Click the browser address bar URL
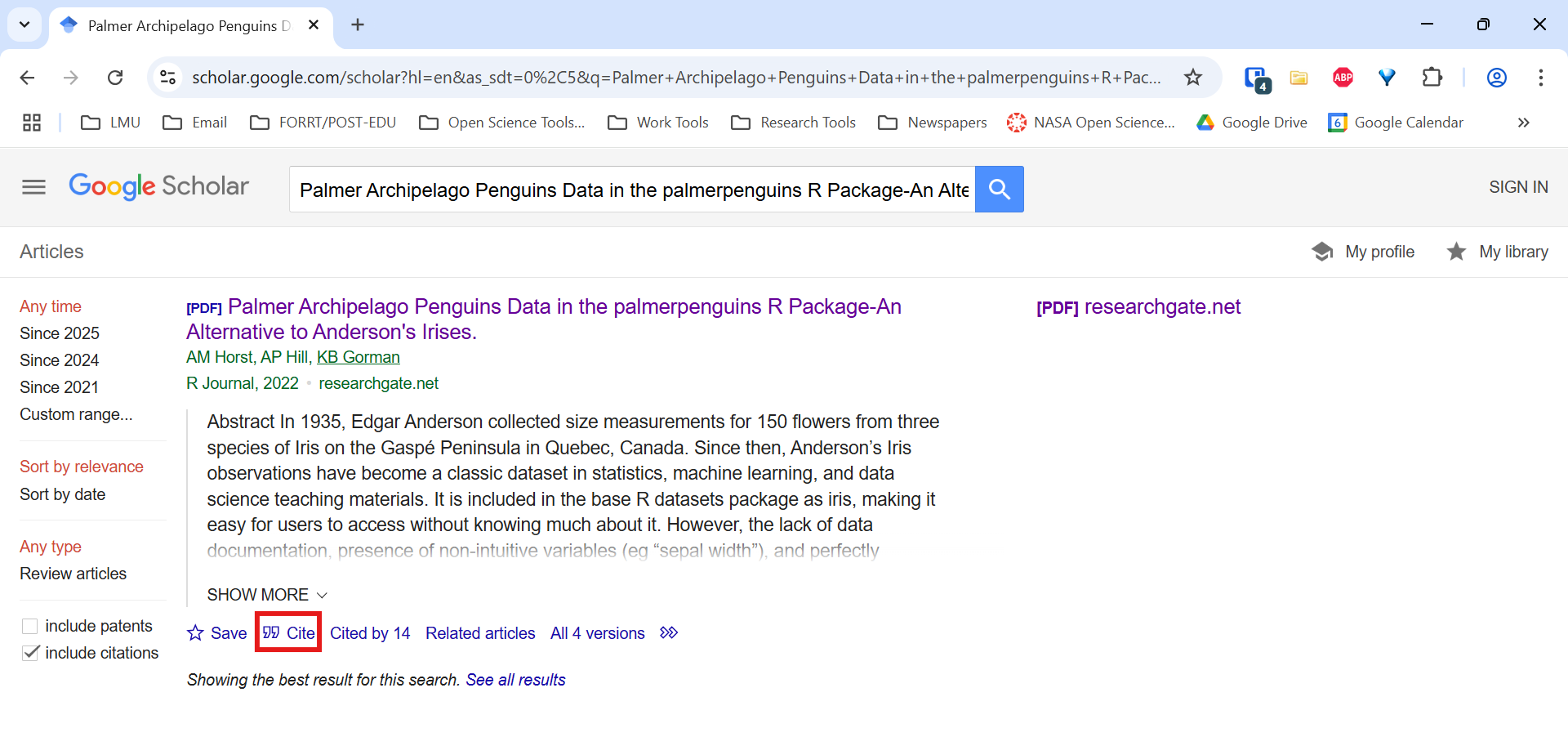1568x746 pixels. [x=676, y=78]
